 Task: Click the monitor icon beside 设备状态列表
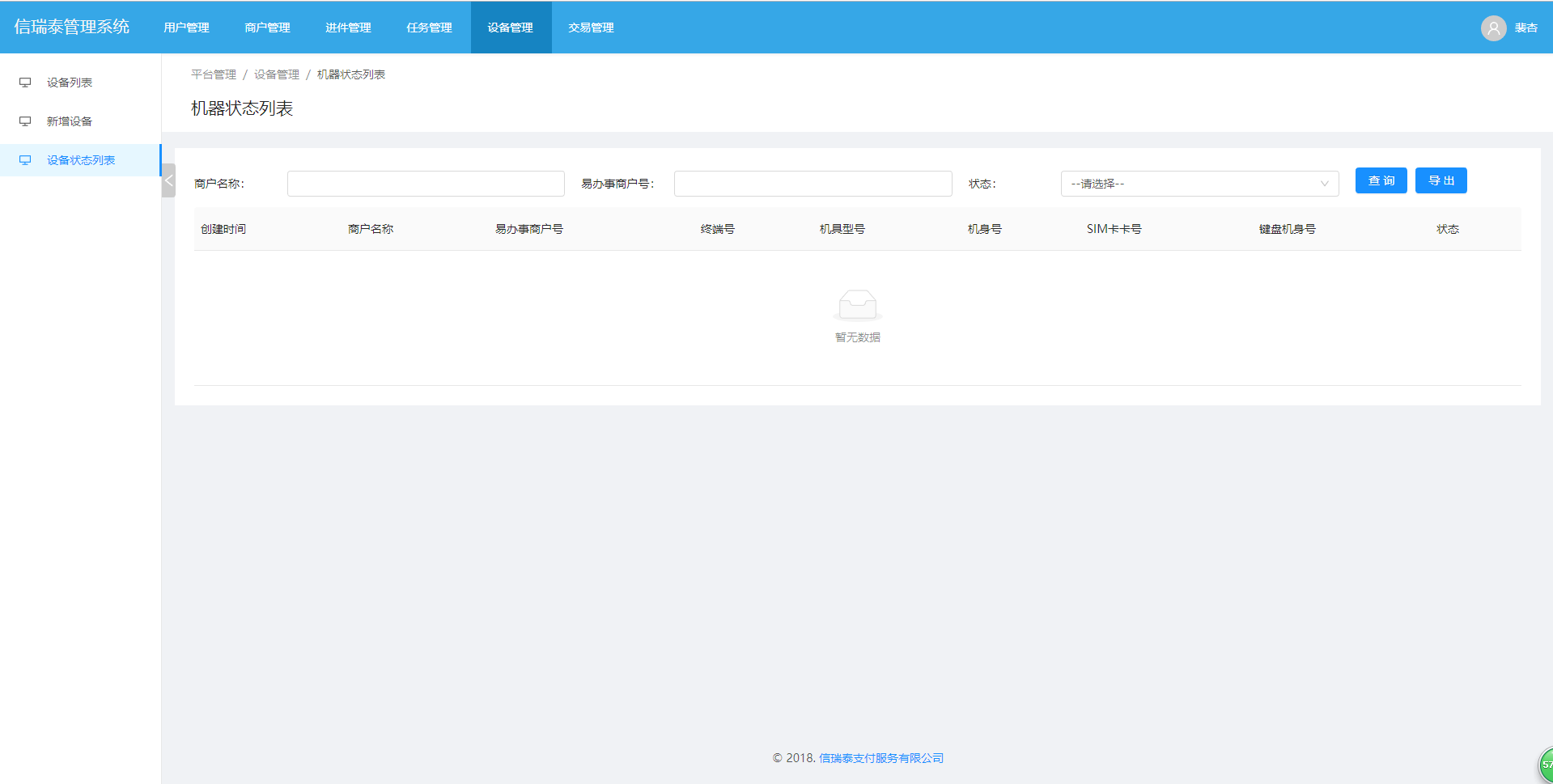pyautogui.click(x=25, y=160)
